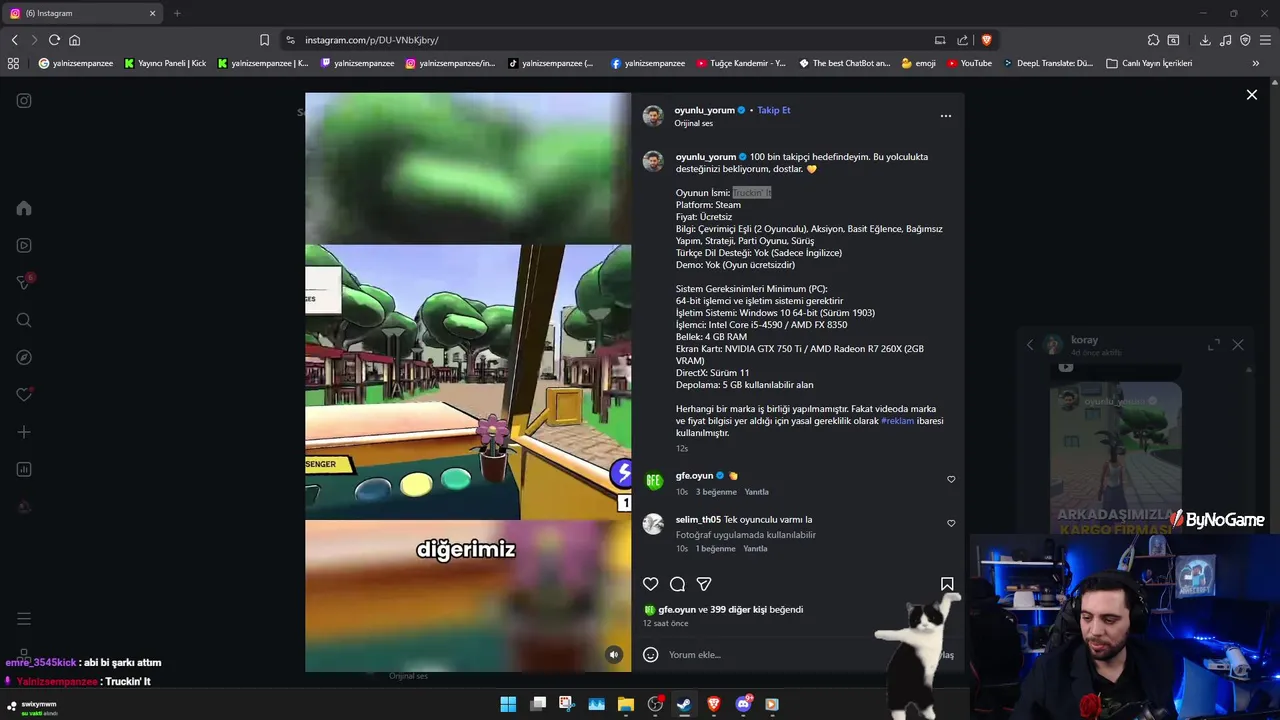
Task: Open selim_th05's profile from comment
Action: pyautogui.click(x=698, y=519)
